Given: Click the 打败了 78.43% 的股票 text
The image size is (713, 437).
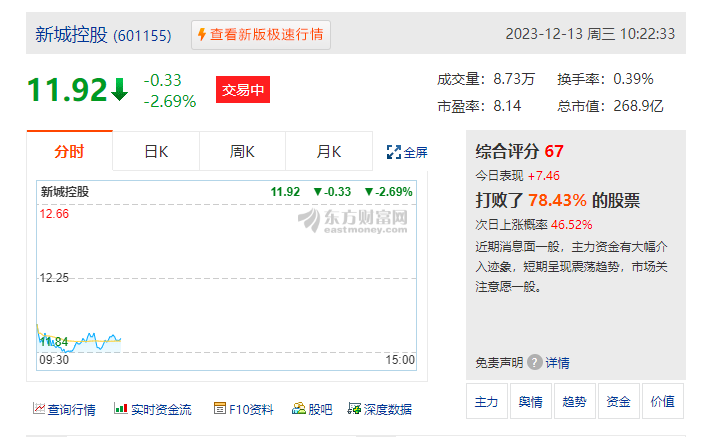Looking at the screenshot, I should tap(557, 200).
